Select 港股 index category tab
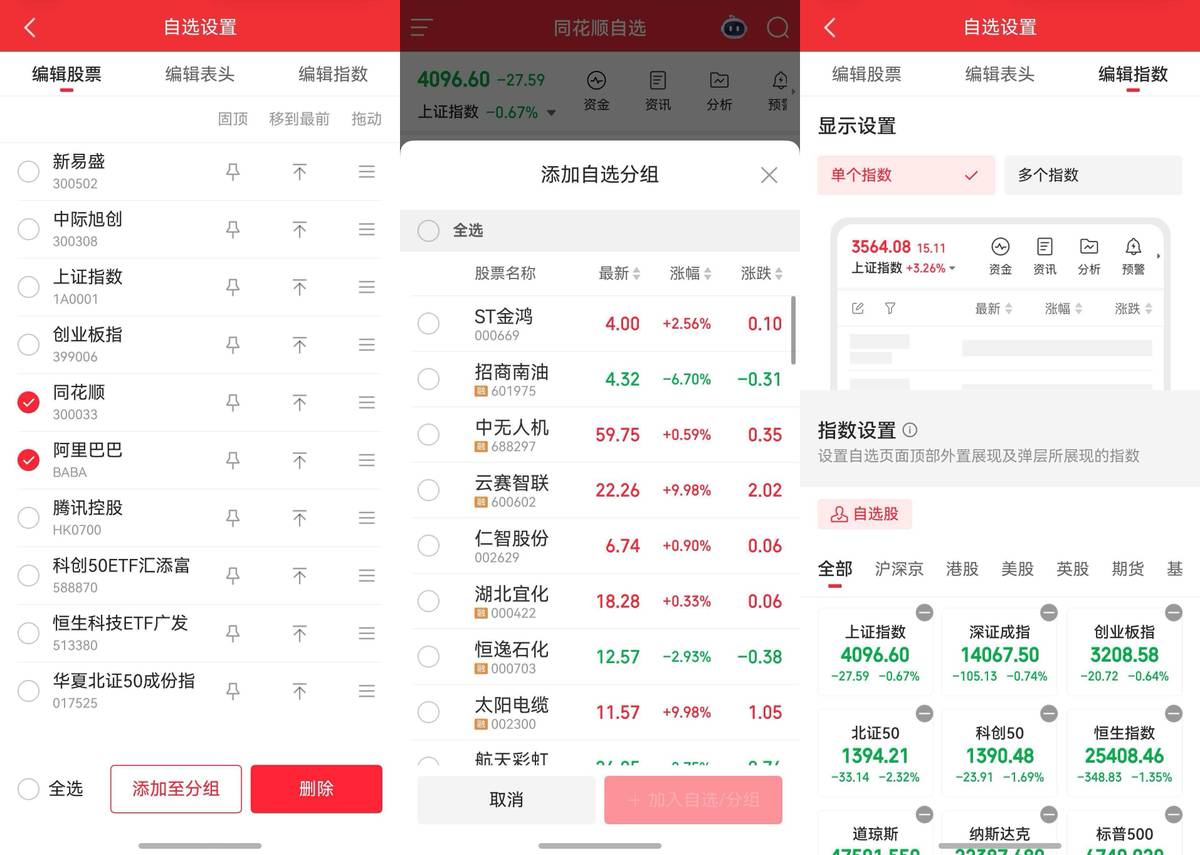This screenshot has width=1200, height=855. (x=962, y=569)
